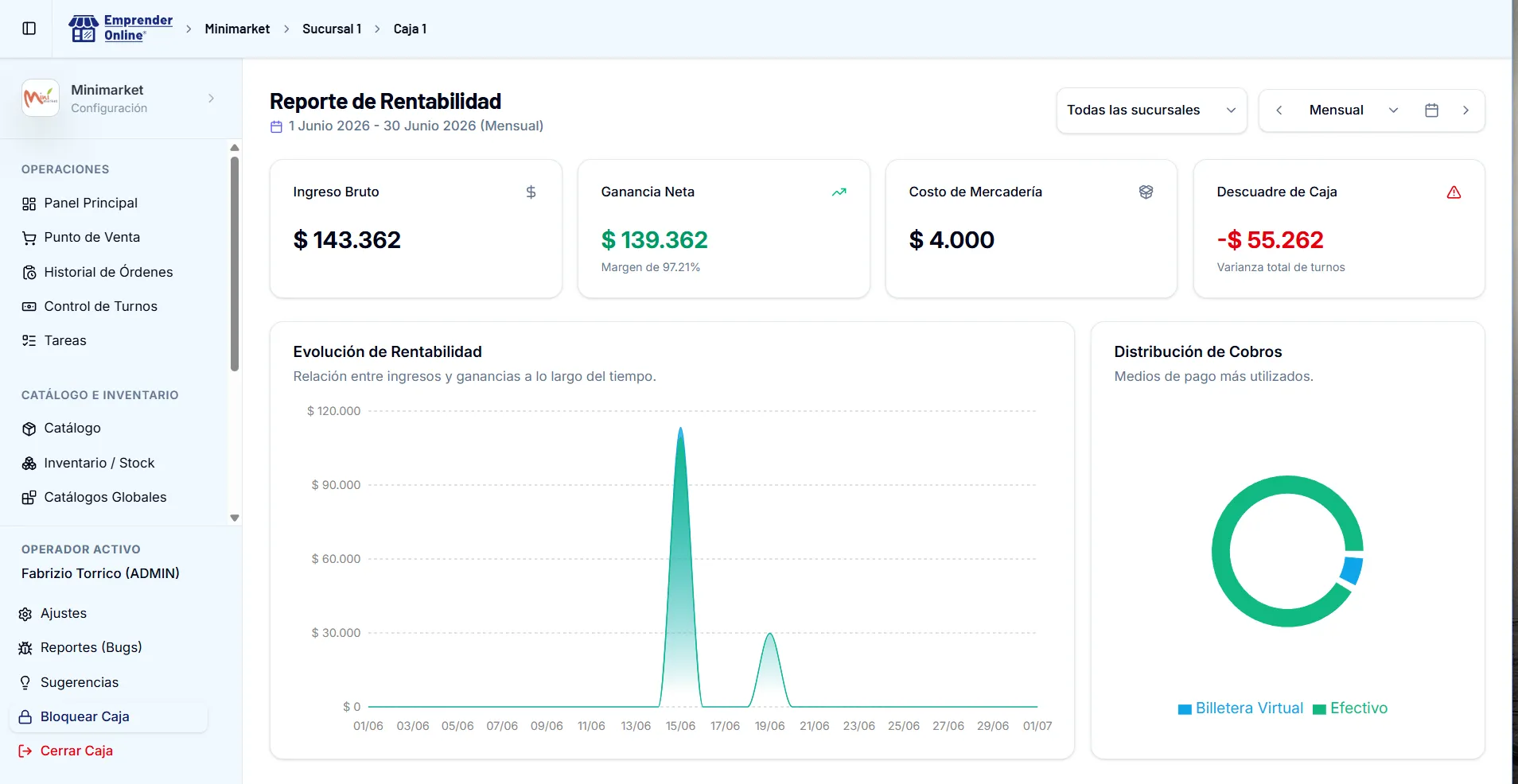Click the calendar icon beside report date range
The width and height of the screenshot is (1518, 784).
click(276, 126)
